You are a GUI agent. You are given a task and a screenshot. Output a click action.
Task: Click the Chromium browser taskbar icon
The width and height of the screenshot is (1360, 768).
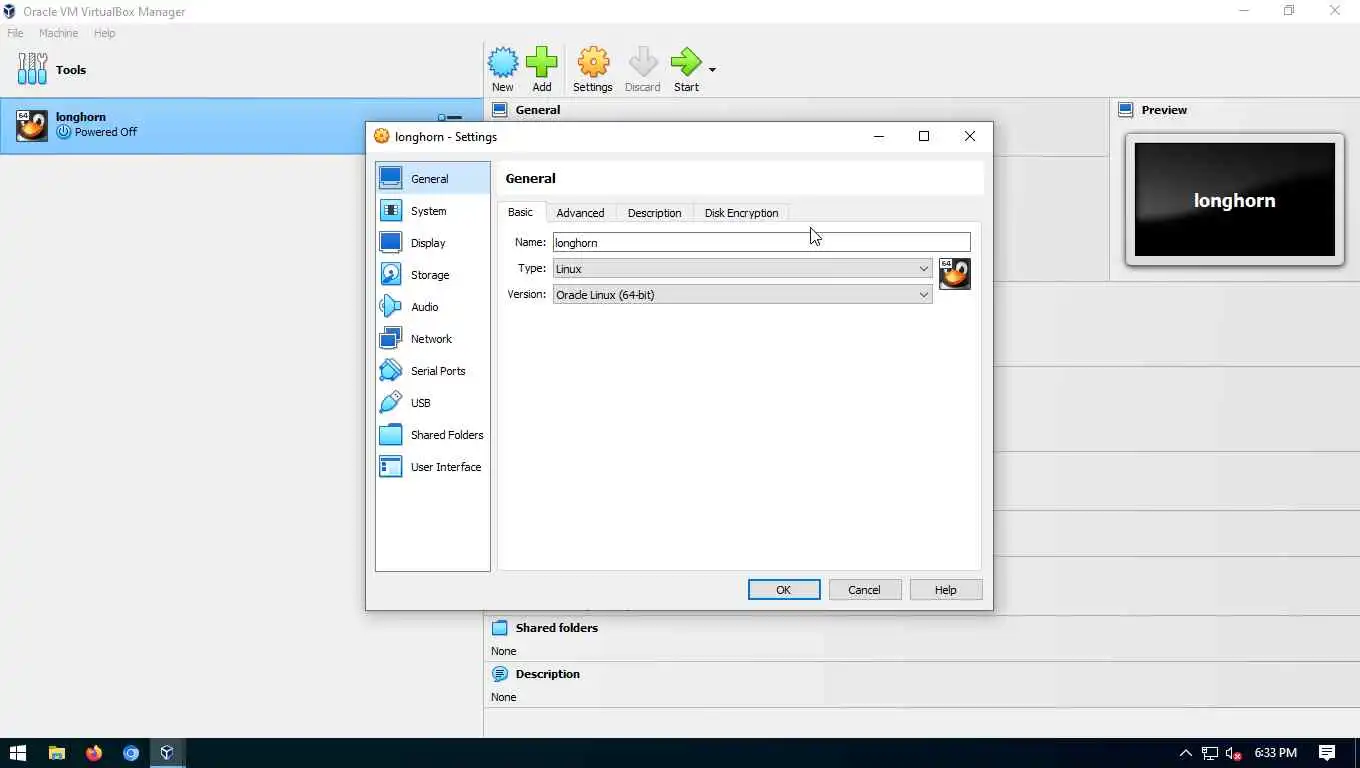coord(131,753)
